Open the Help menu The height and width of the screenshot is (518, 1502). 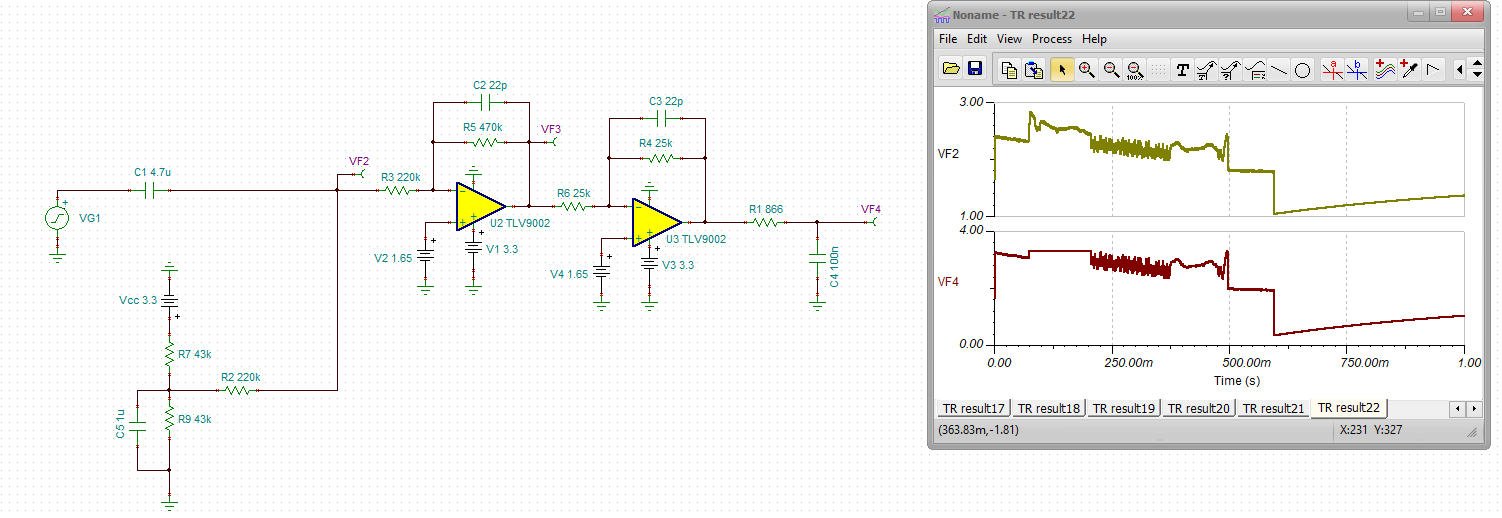coord(1095,39)
